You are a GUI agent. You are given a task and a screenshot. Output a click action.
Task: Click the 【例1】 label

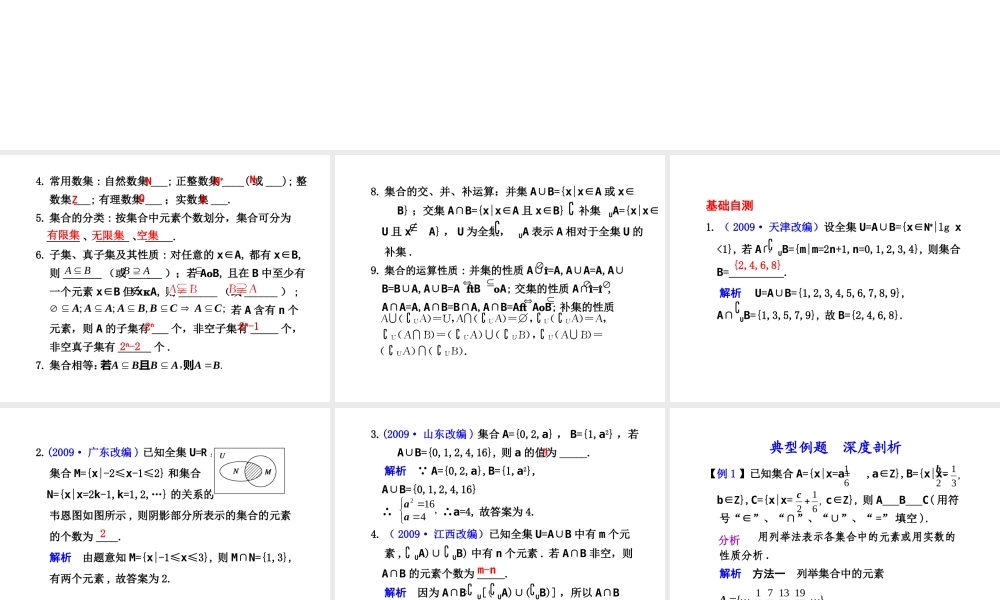click(725, 474)
